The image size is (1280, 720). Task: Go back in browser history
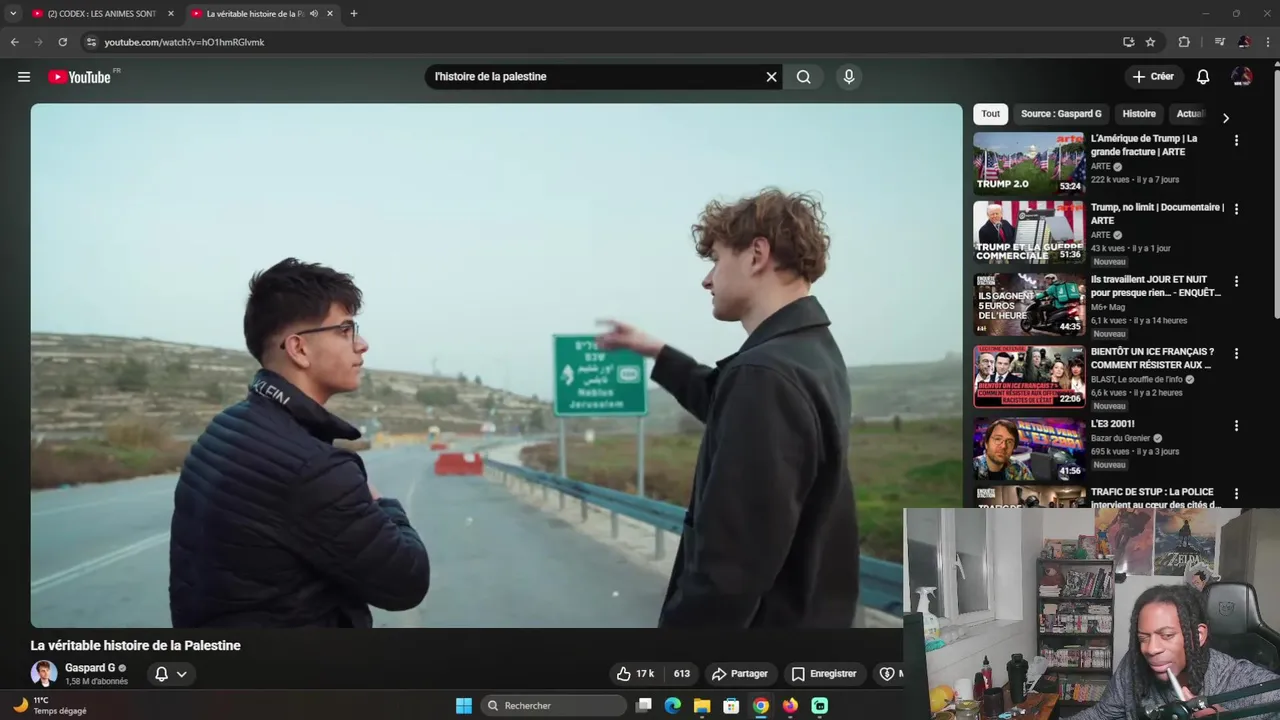[x=14, y=42]
